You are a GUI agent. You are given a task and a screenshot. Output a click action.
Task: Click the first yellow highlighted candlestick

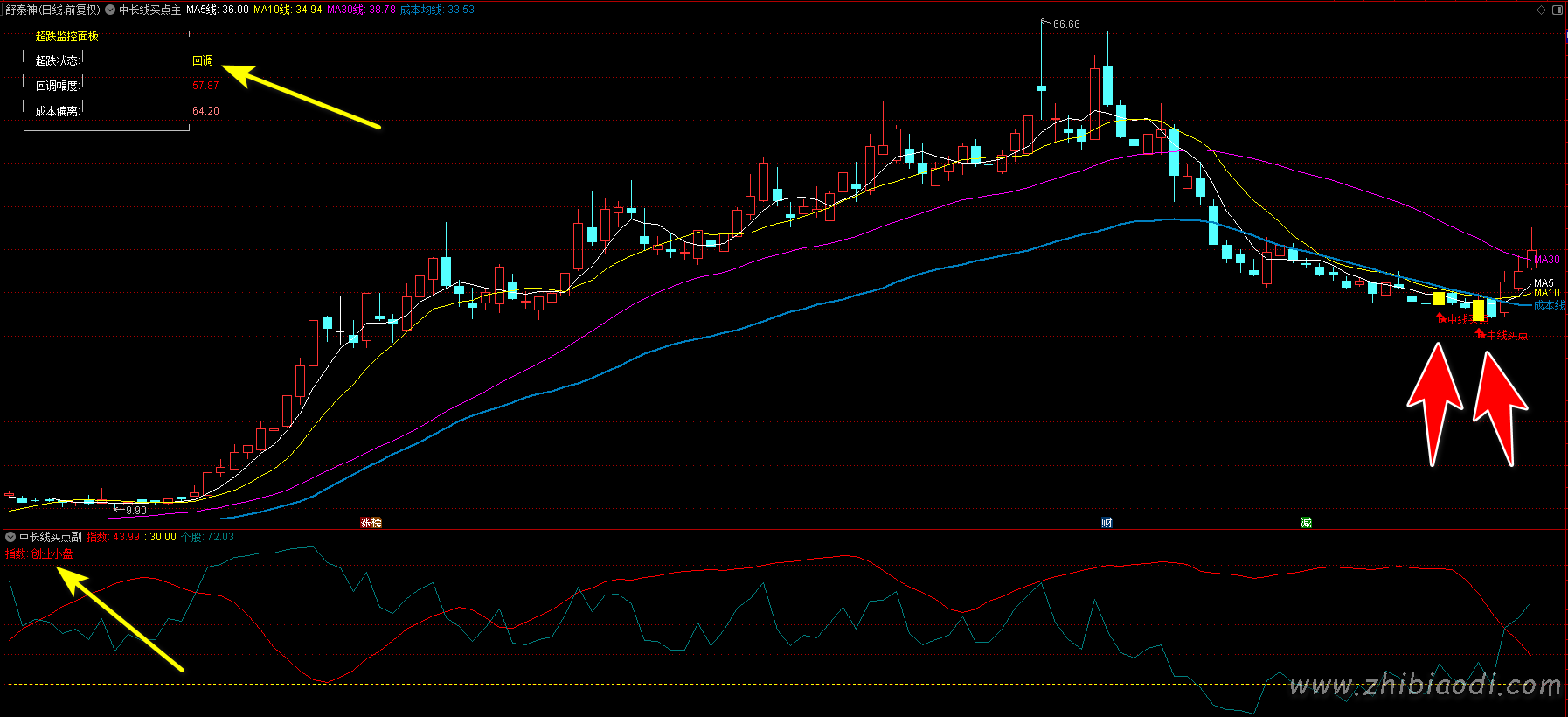pyautogui.click(x=1439, y=299)
